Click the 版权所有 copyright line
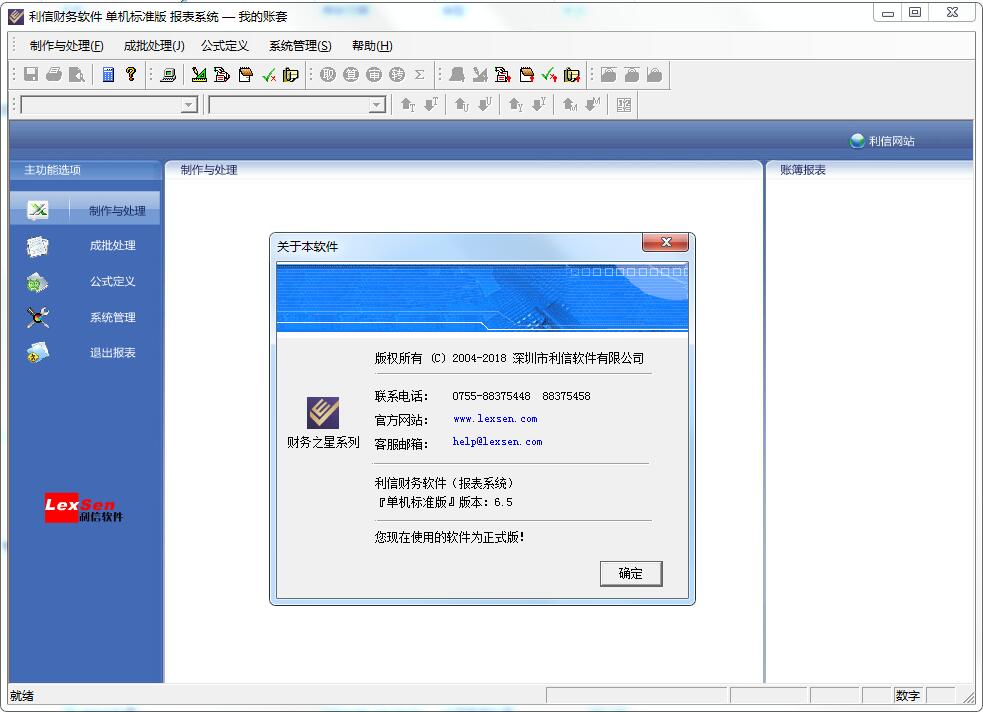This screenshot has width=983, height=712. (509, 358)
